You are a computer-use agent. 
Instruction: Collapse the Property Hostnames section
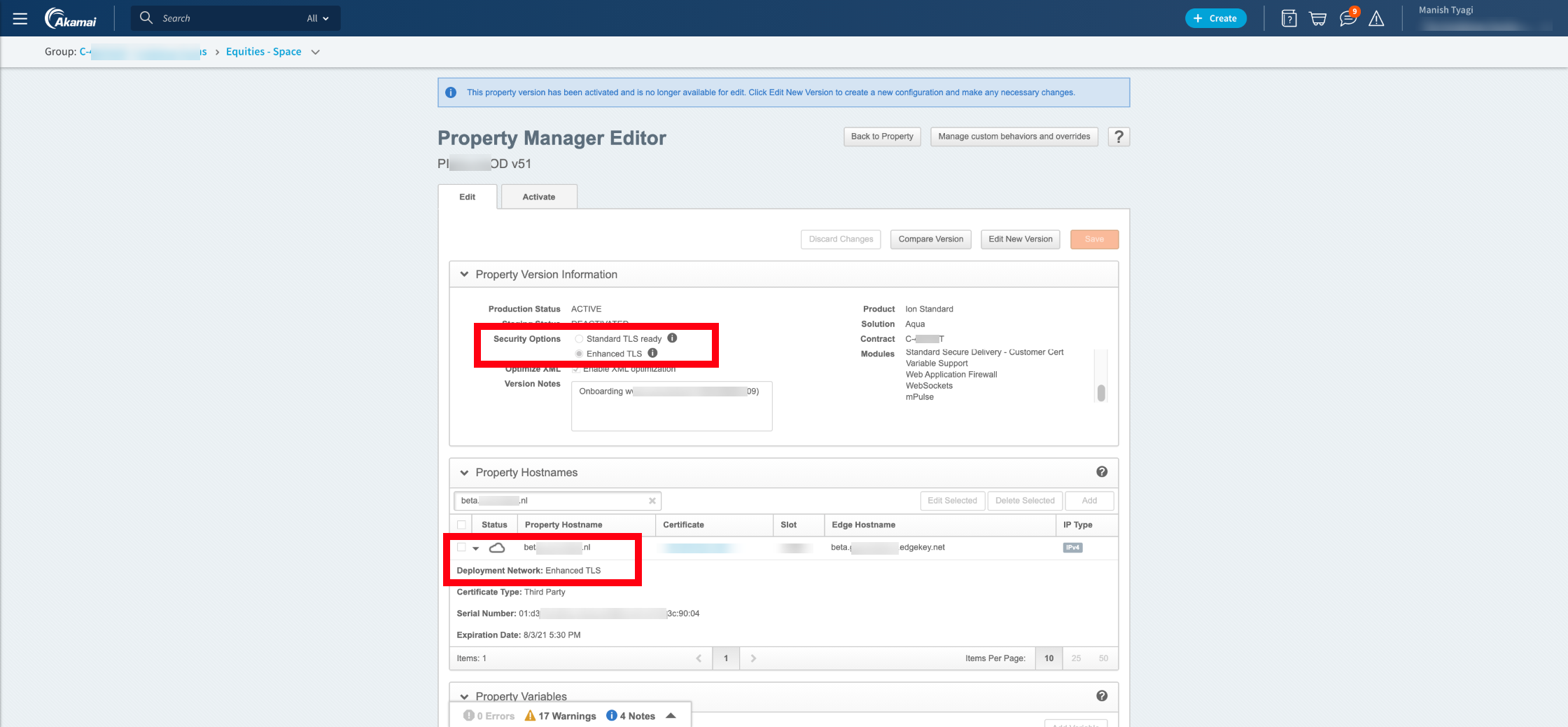click(464, 473)
